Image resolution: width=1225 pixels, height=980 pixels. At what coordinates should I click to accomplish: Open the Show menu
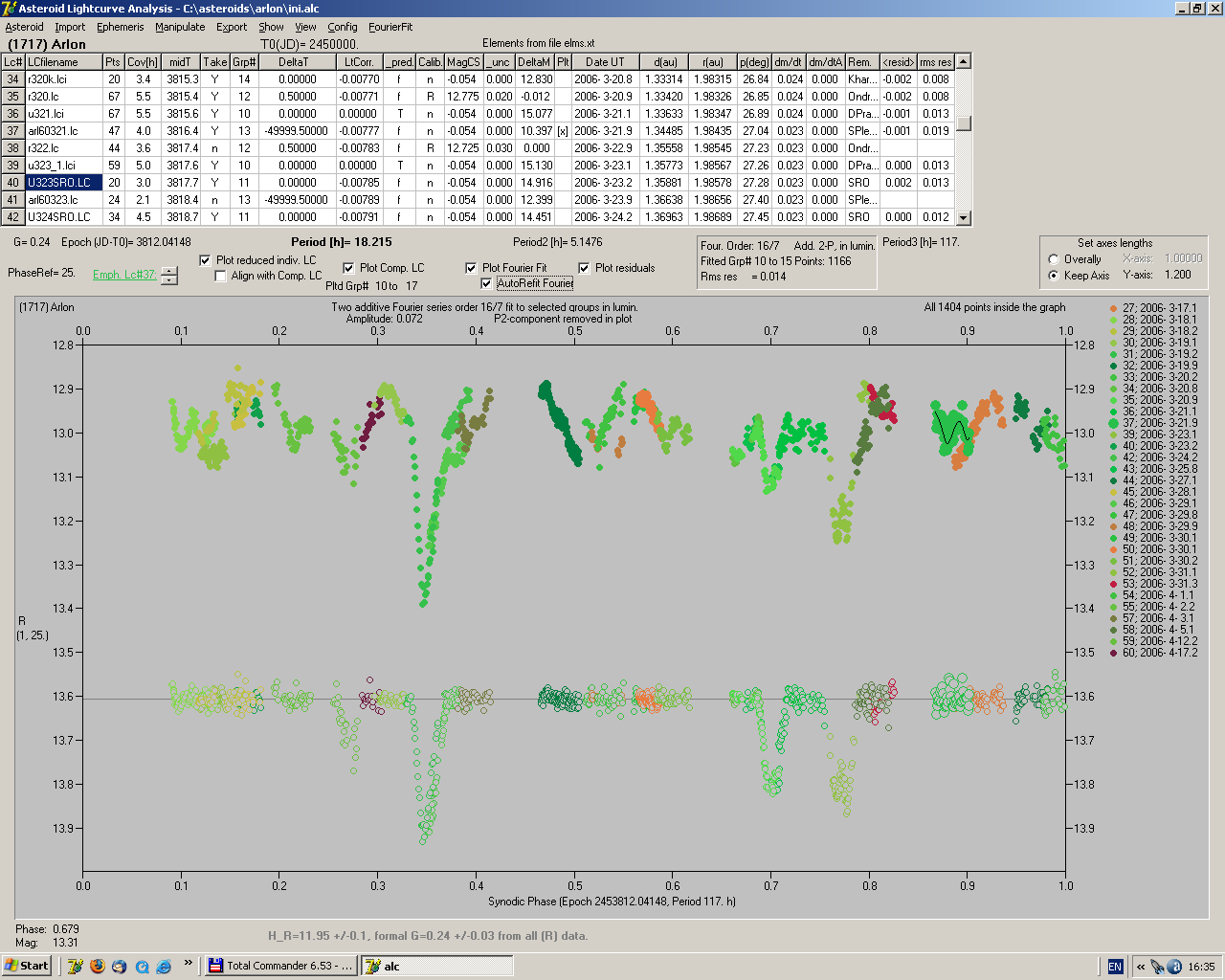271,27
